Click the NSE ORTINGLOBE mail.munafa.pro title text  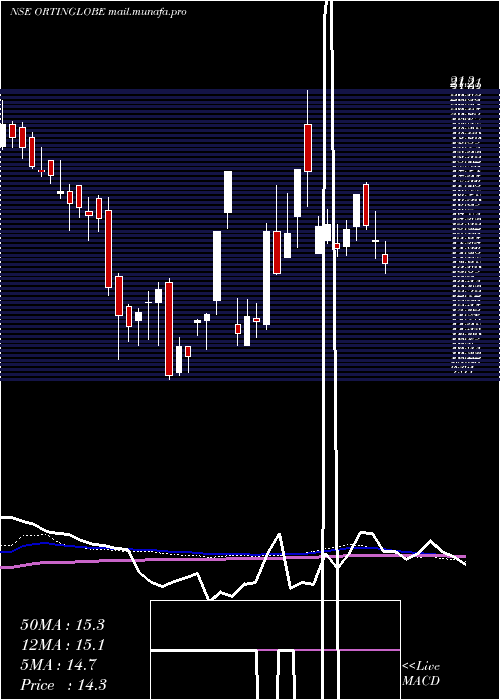pyautogui.click(x=98, y=12)
